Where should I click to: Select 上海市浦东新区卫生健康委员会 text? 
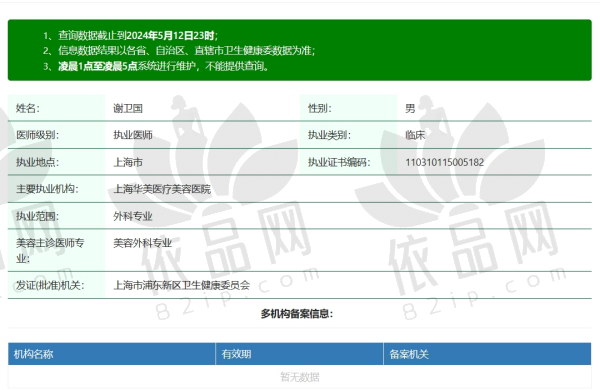click(181, 285)
